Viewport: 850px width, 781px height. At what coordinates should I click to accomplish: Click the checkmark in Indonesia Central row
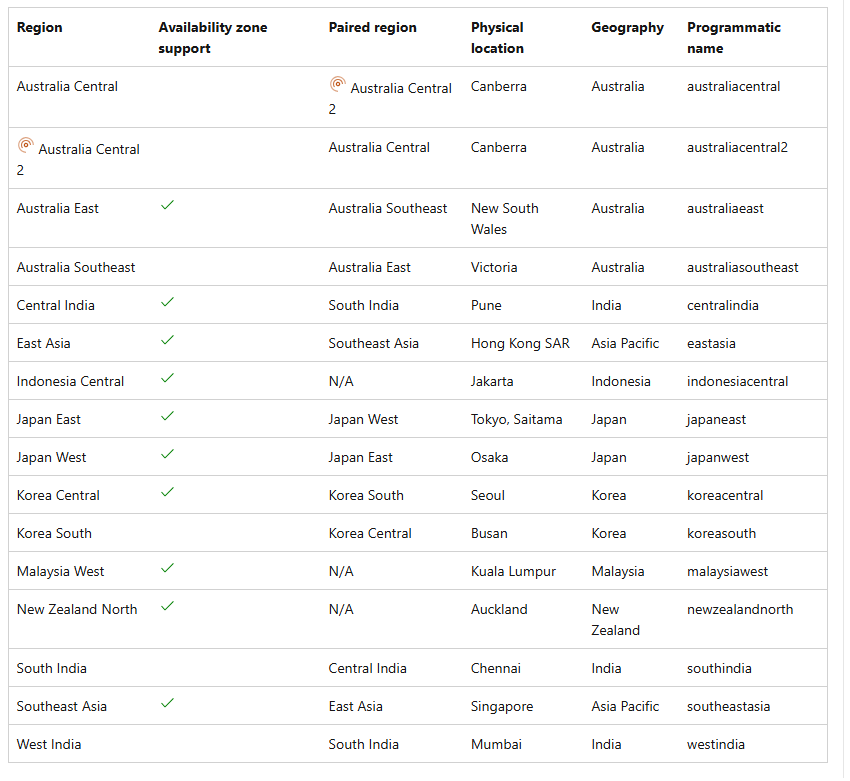pos(168,378)
